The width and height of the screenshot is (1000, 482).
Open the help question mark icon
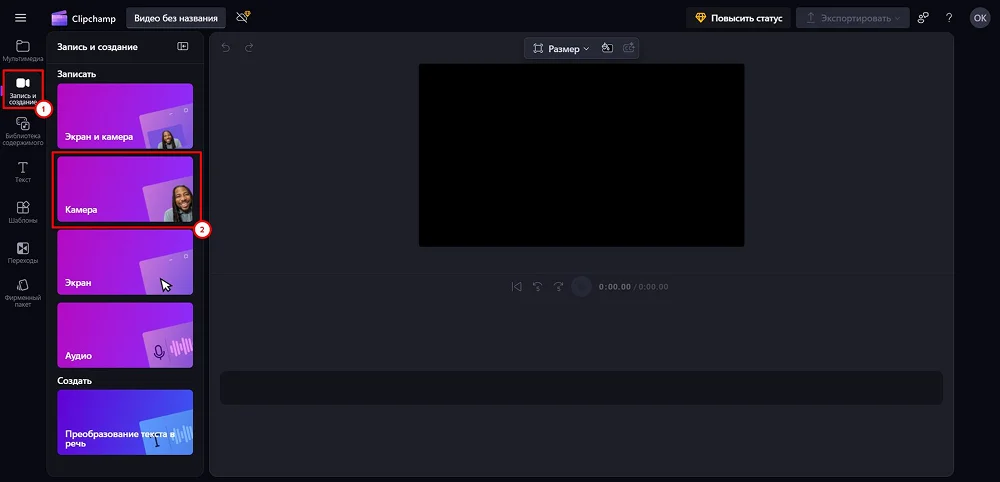tap(949, 18)
